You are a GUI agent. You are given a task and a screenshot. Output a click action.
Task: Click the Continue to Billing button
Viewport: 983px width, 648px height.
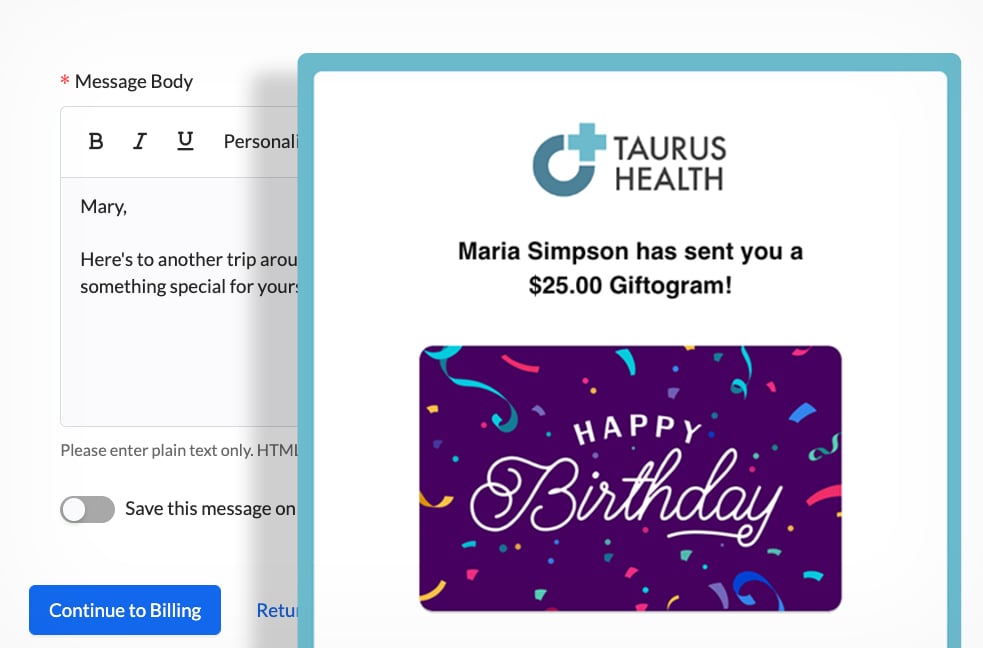(125, 610)
